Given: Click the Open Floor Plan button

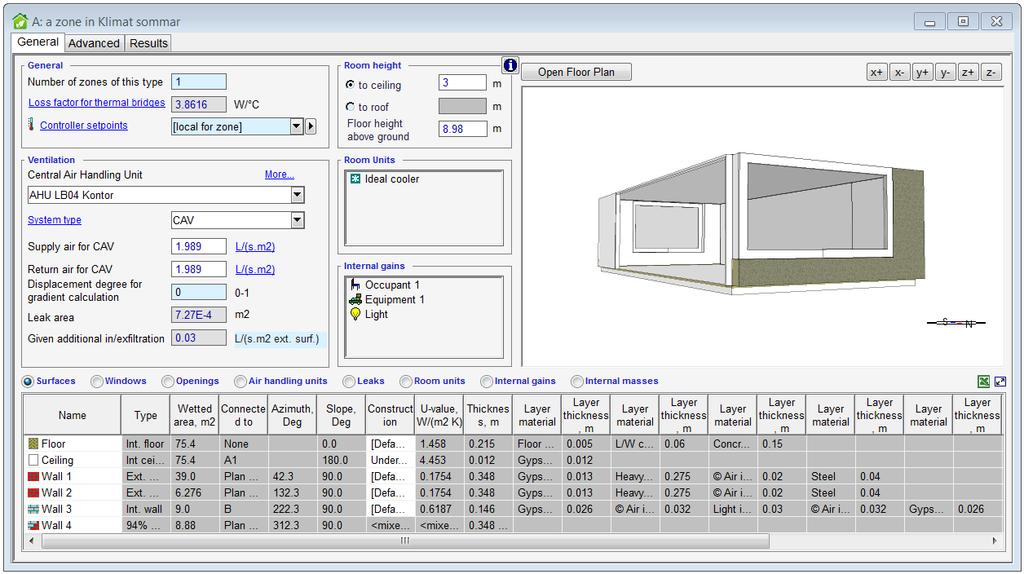Looking at the screenshot, I should pyautogui.click(x=576, y=72).
